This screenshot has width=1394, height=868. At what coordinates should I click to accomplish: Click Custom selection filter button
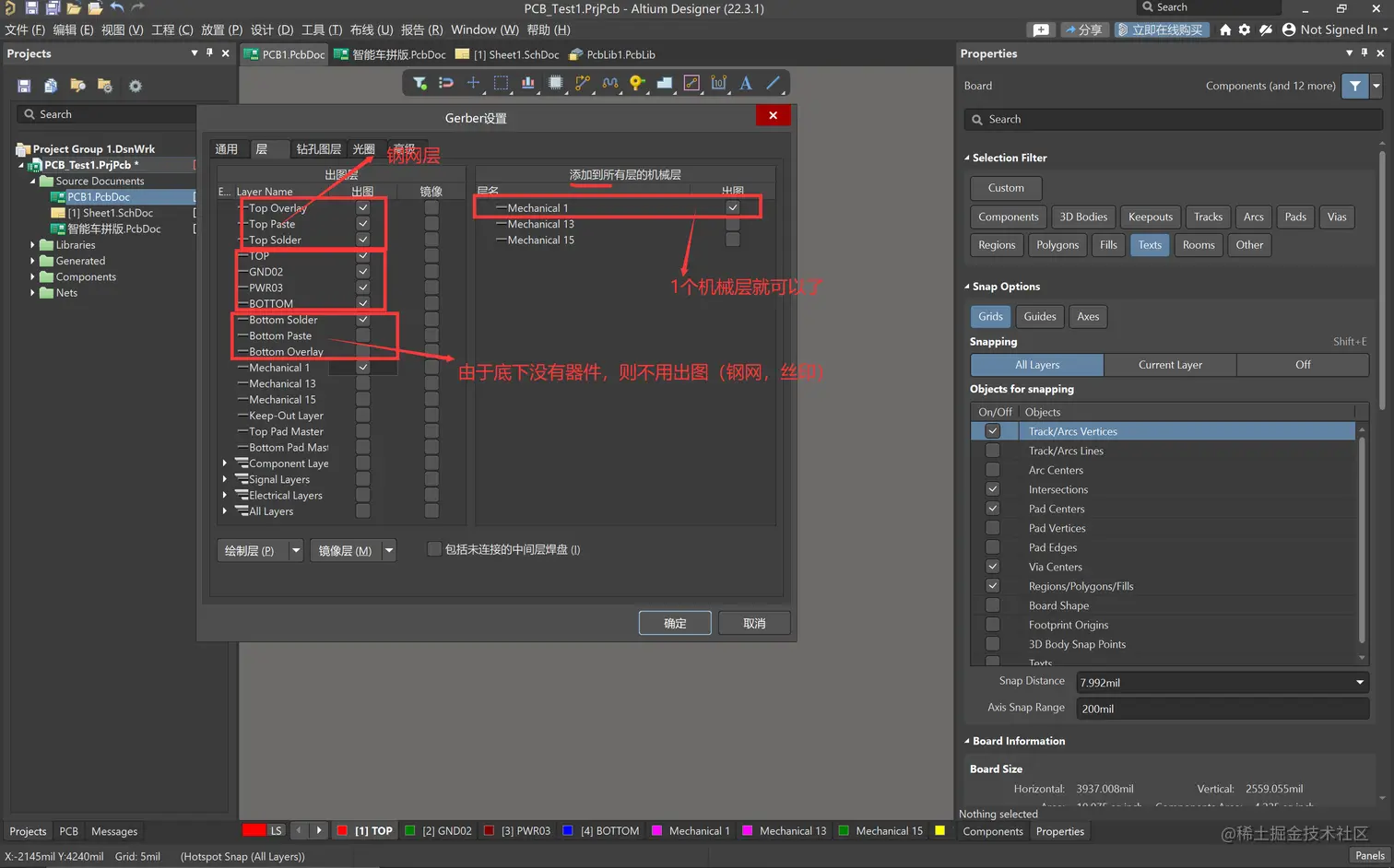[1006, 188]
